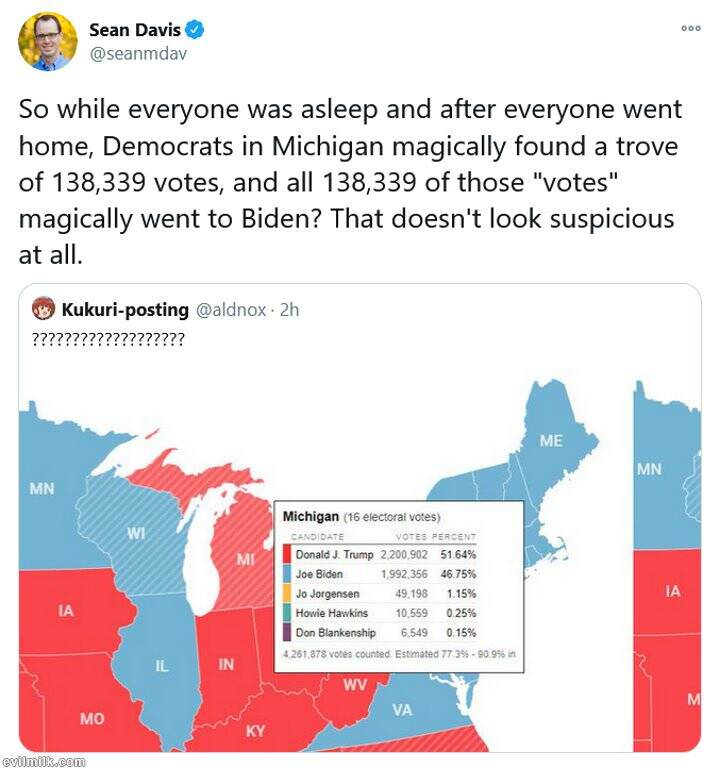Click the @aldnox handle
The width and height of the screenshot is (720, 768).
(238, 310)
